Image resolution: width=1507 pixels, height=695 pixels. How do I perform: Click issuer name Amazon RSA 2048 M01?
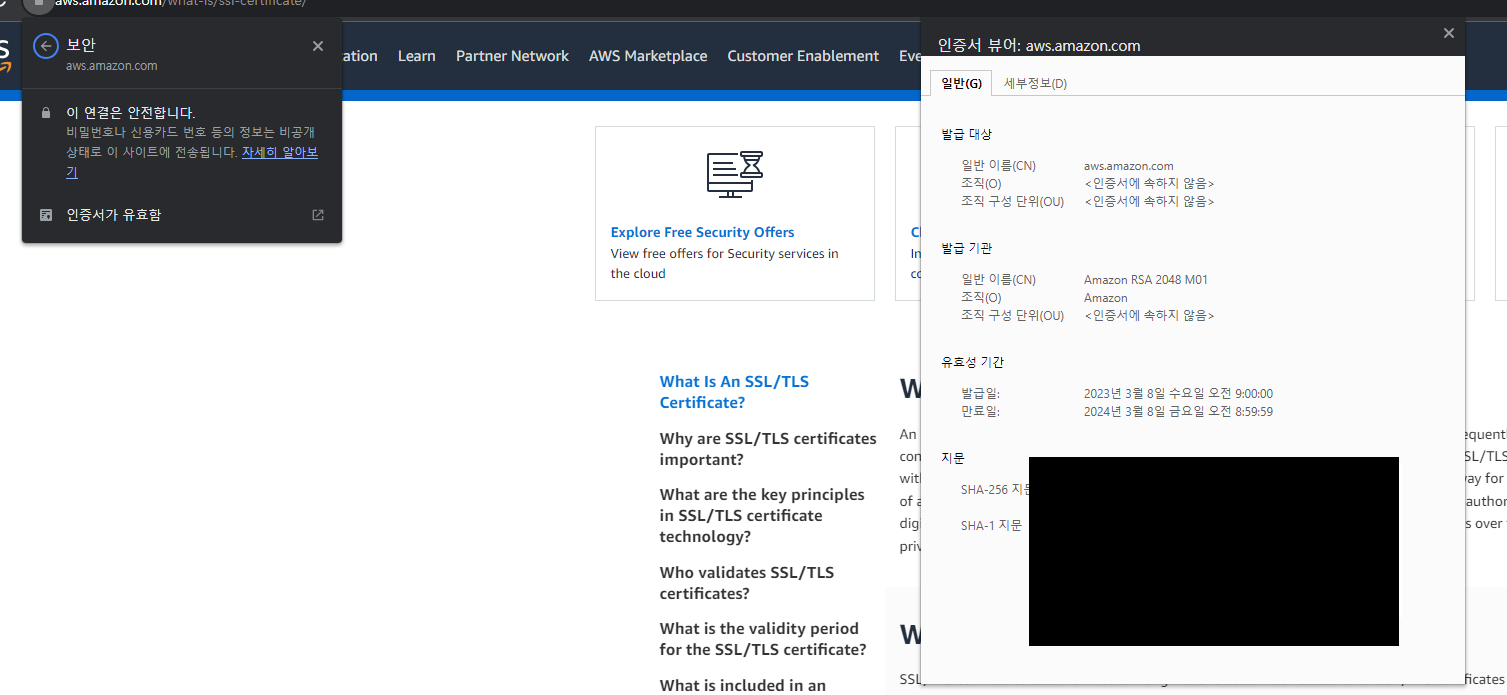pos(1145,280)
